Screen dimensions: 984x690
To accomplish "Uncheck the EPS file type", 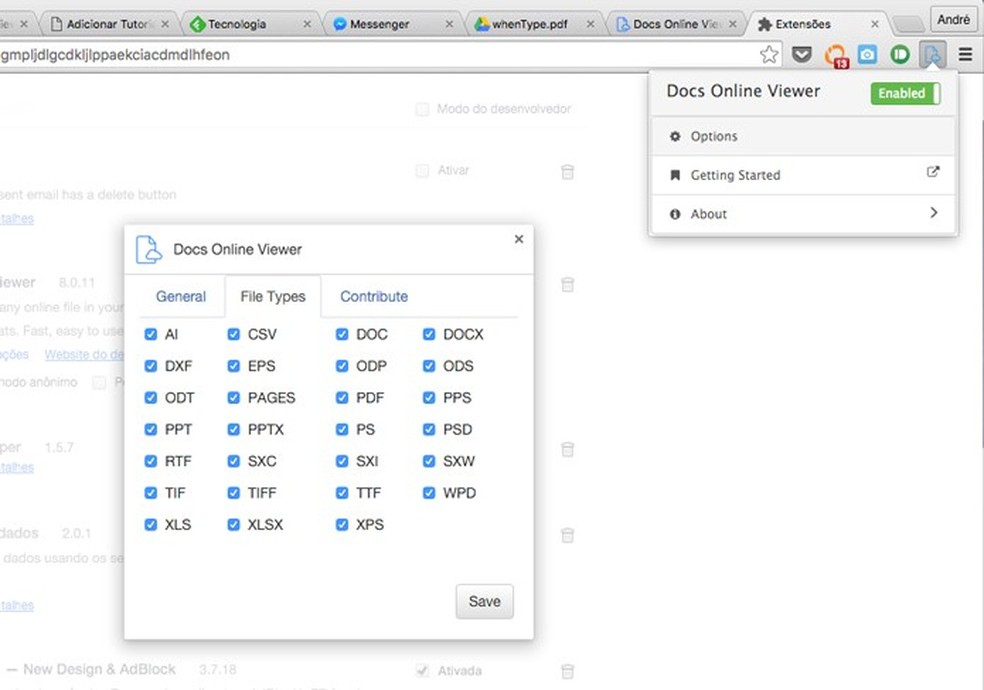I will [x=233, y=365].
